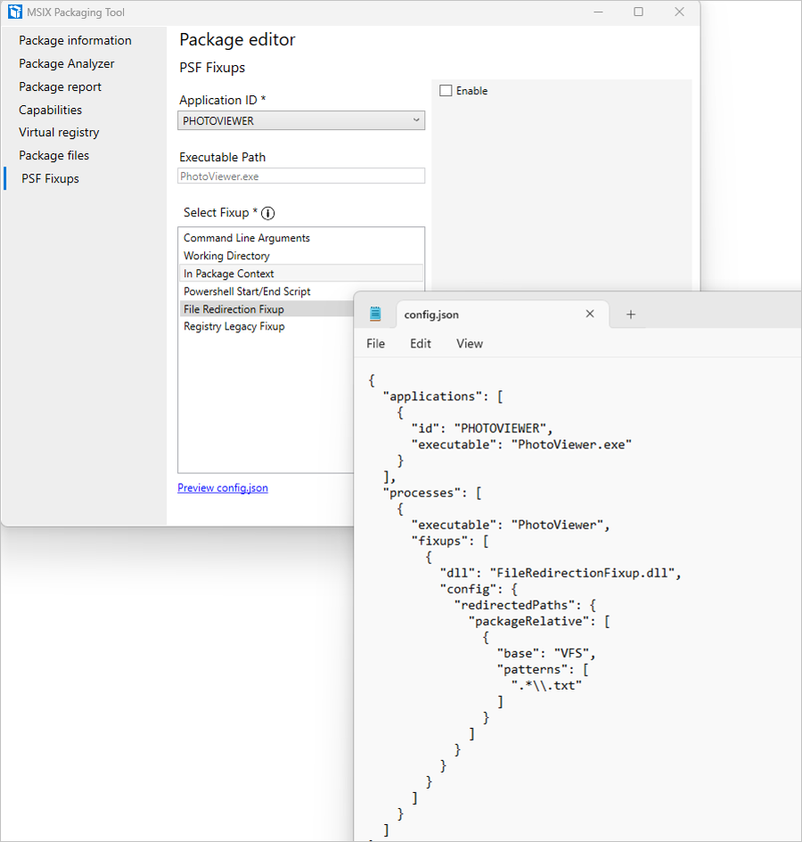Viewport: 802px width, 842px height.
Task: Click the MSIX Packaging Tool app icon
Action: [15, 12]
